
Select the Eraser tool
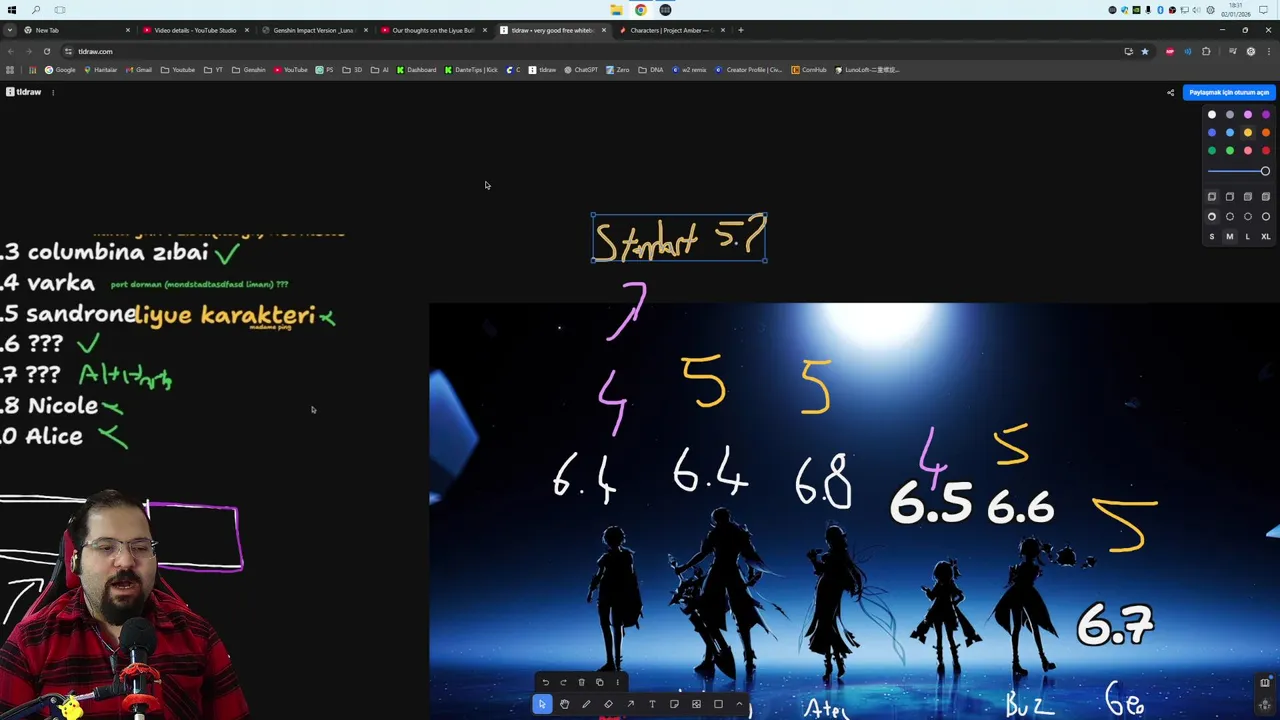pyautogui.click(x=608, y=704)
